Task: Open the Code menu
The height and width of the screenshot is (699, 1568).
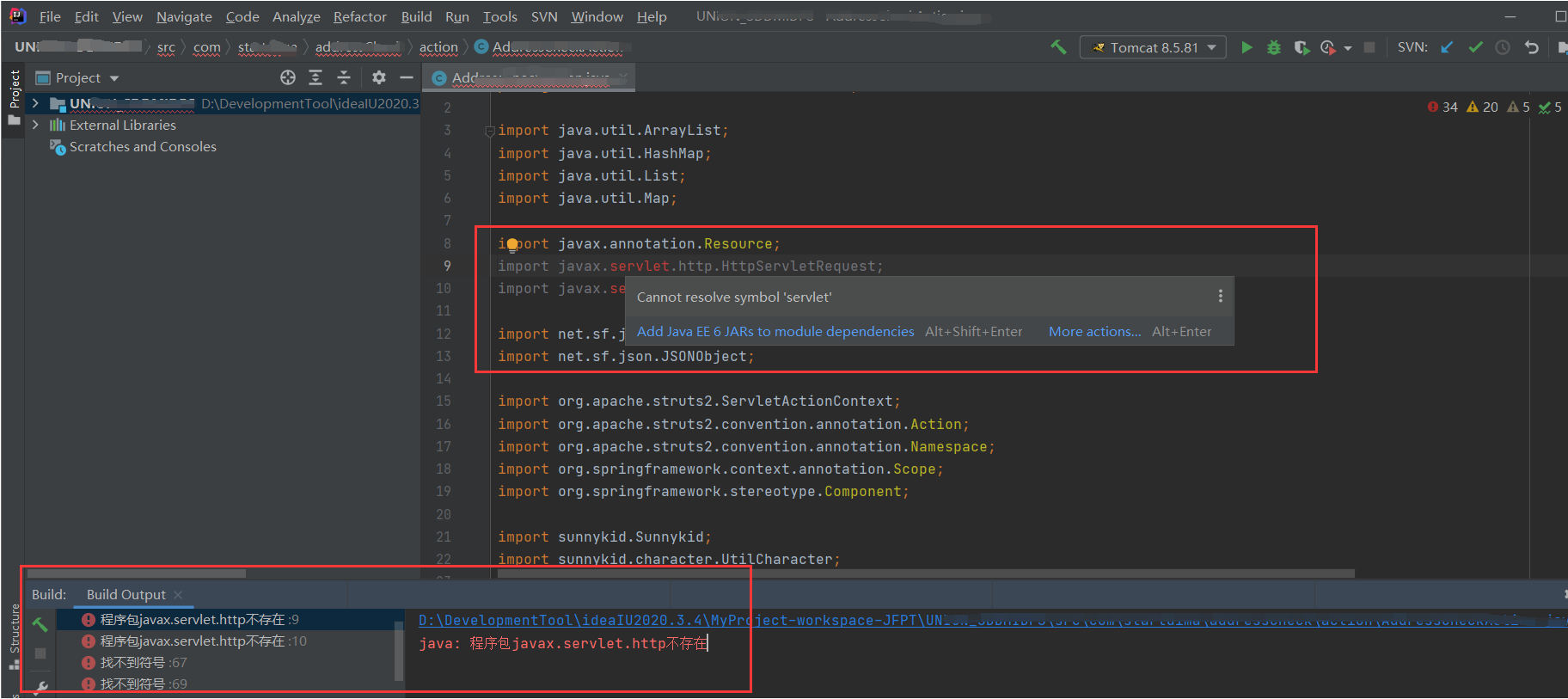Action: pos(242,16)
